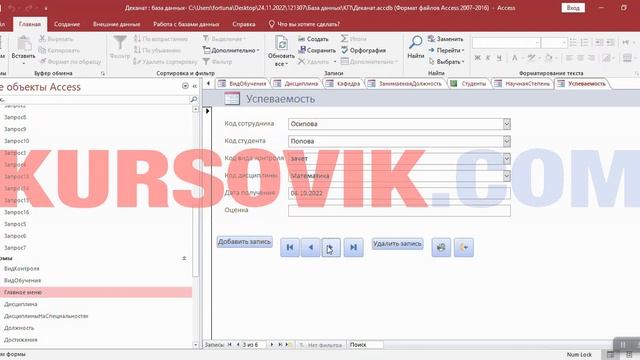The width and height of the screenshot is (640, 360).
Task: Click the Вход sign-in button
Action: [573, 8]
